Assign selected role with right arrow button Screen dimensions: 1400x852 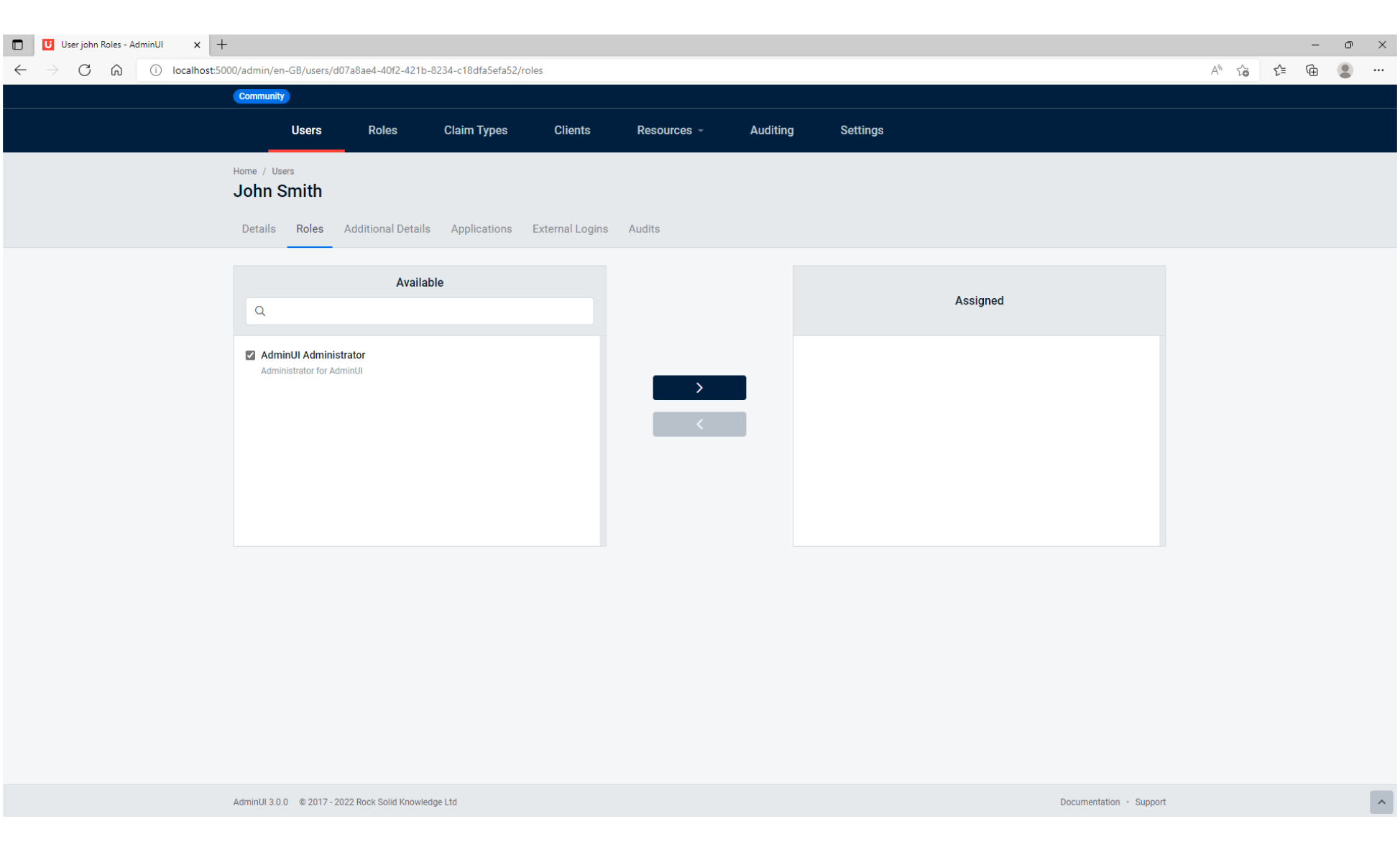699,388
